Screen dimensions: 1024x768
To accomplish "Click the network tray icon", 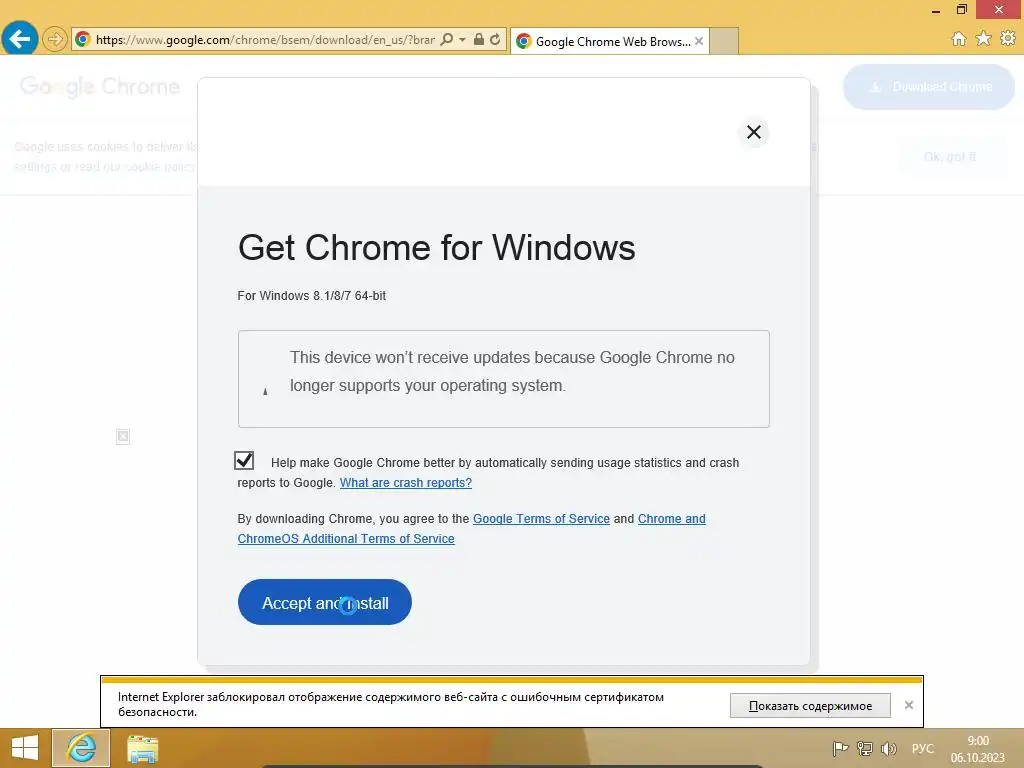I will click(865, 748).
